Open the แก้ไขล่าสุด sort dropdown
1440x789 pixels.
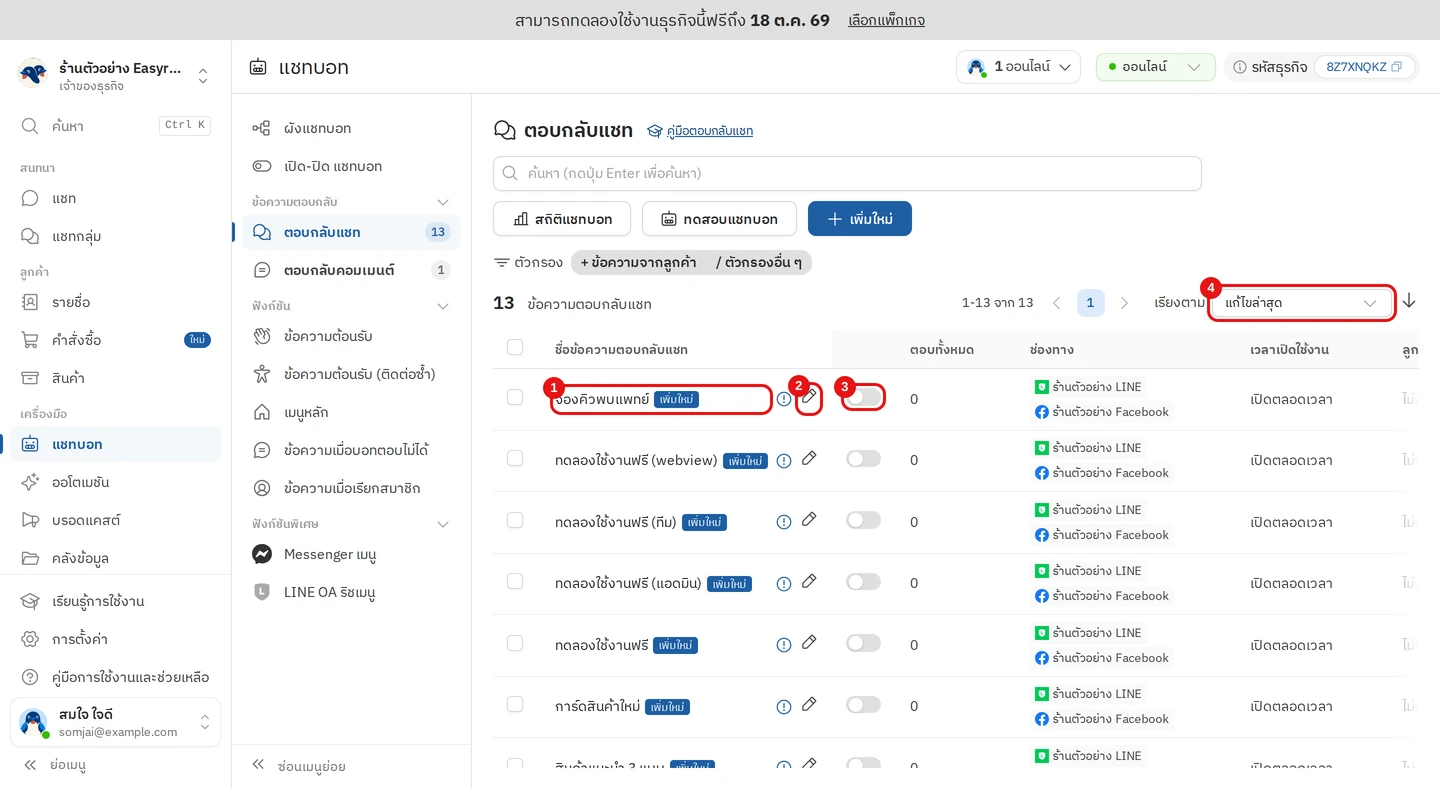point(1301,303)
